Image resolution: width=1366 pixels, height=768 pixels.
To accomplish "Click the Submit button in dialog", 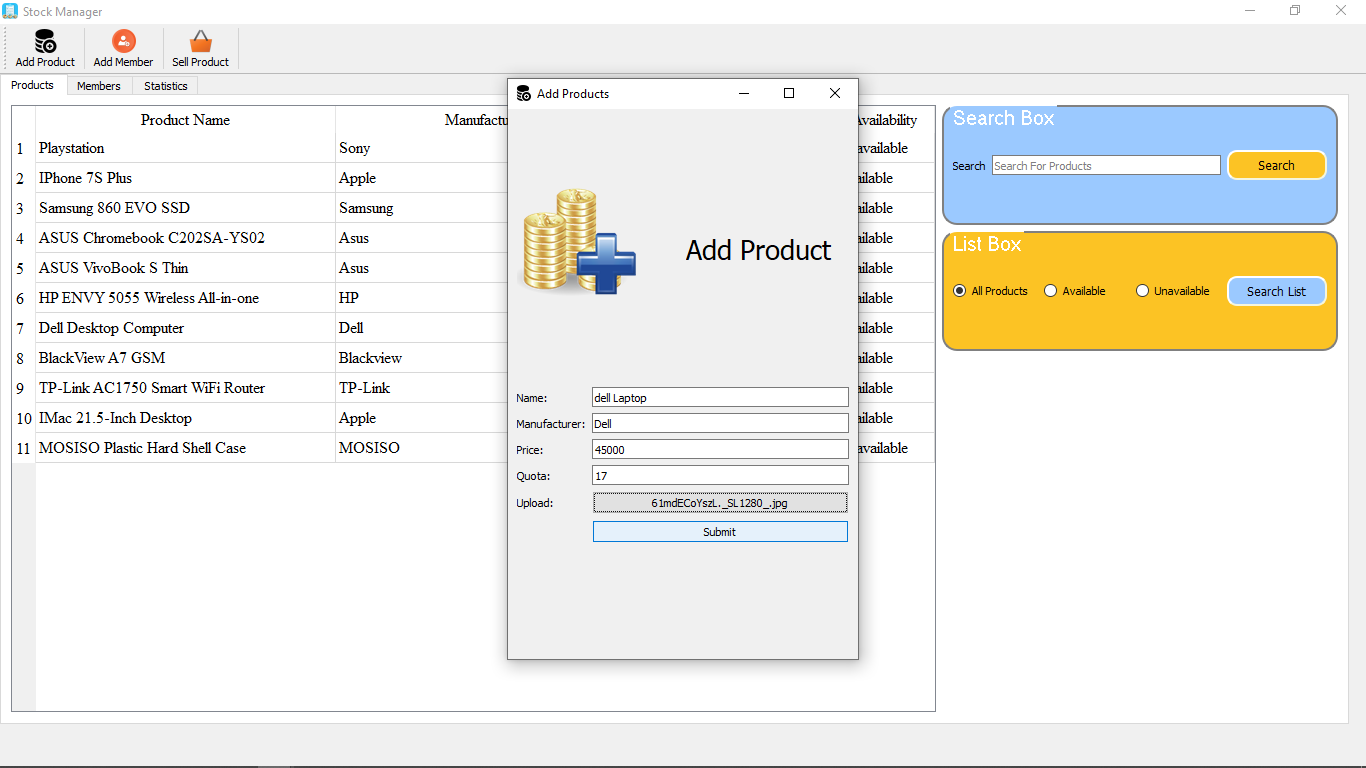I will (720, 532).
